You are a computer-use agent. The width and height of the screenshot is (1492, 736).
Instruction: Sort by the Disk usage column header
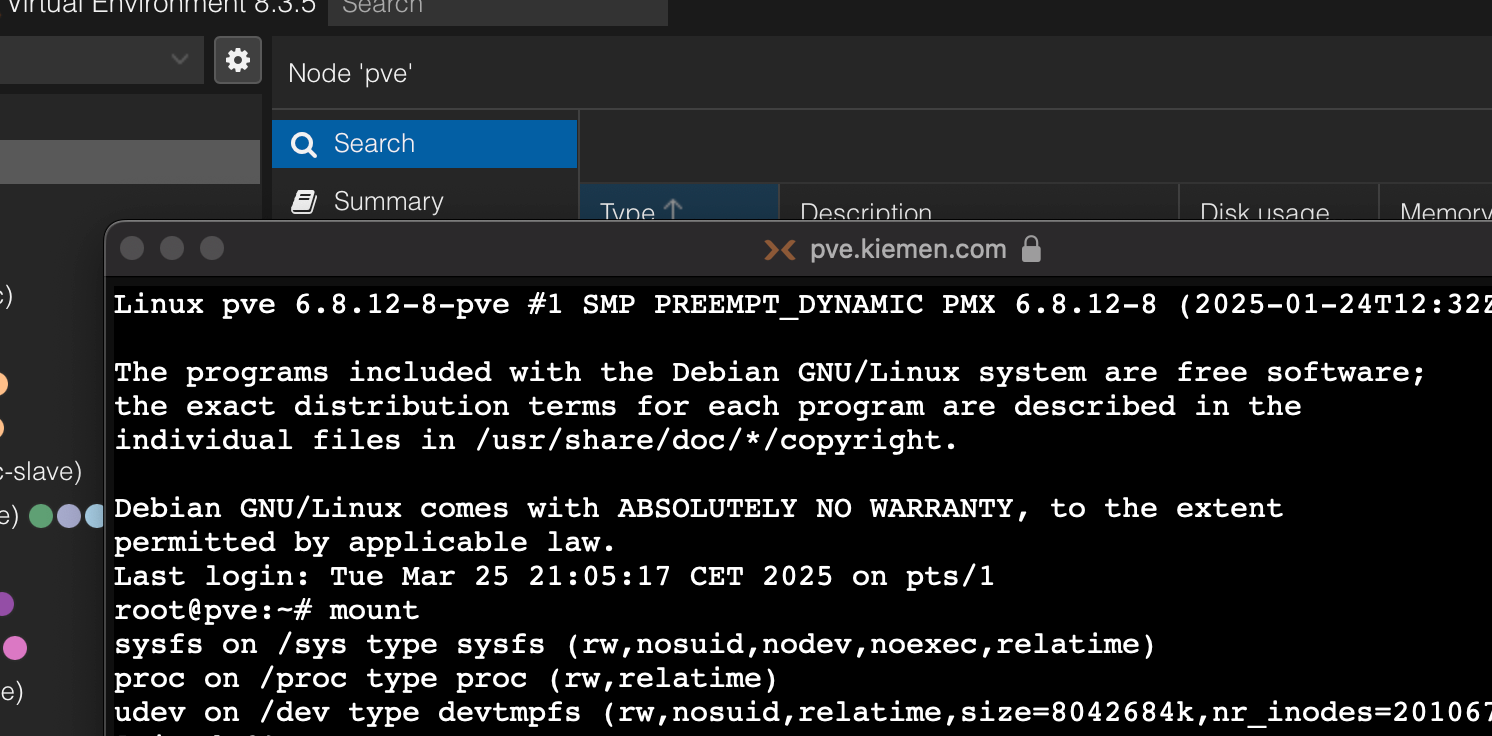(x=1264, y=212)
